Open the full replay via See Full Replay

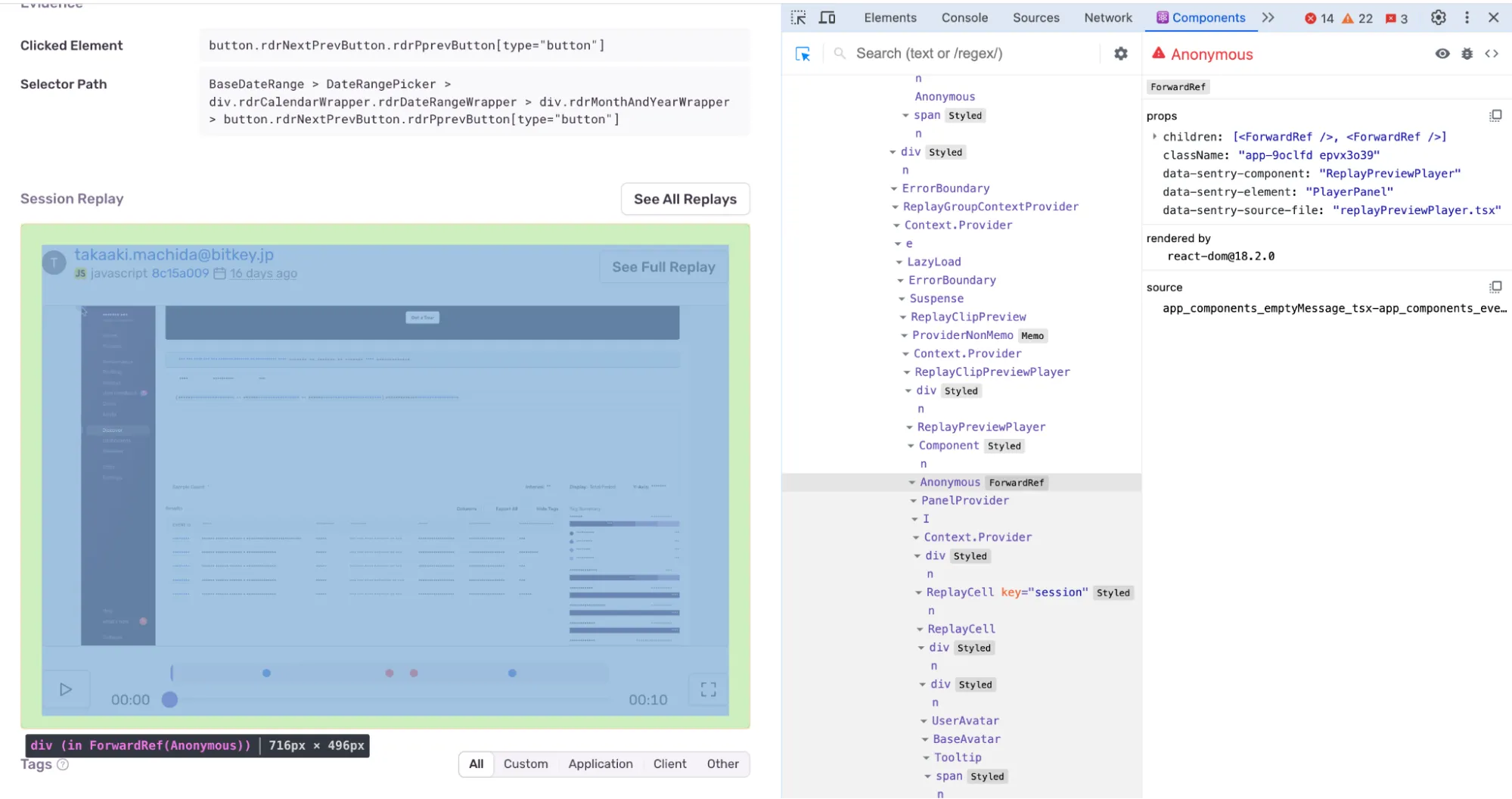(x=663, y=266)
